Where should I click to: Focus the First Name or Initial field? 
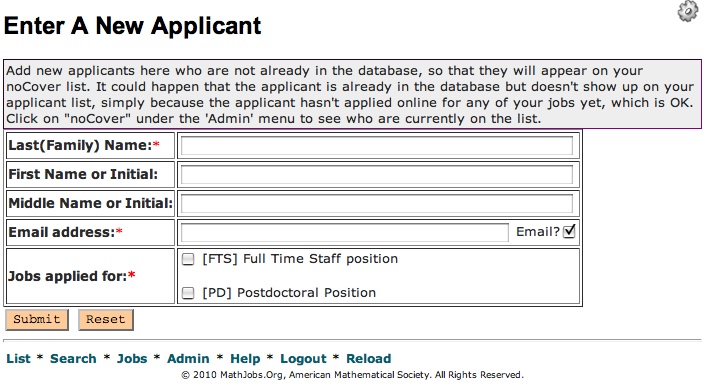point(377,175)
